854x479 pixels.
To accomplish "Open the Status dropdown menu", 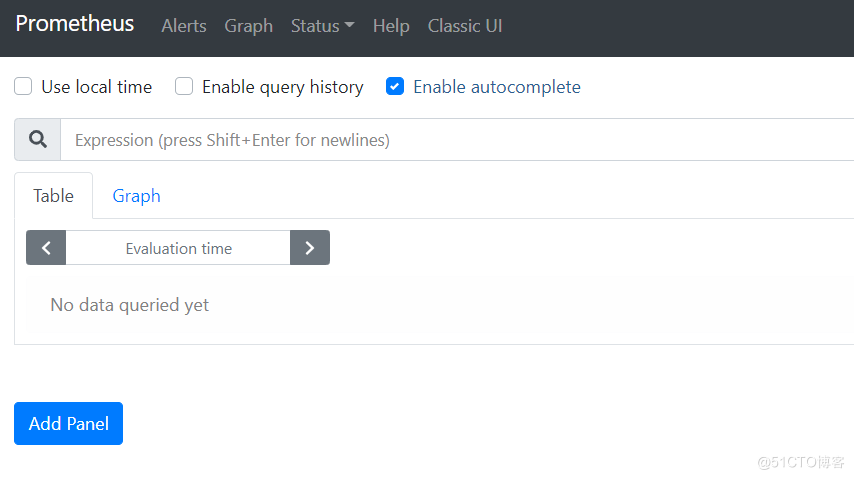I will click(322, 26).
